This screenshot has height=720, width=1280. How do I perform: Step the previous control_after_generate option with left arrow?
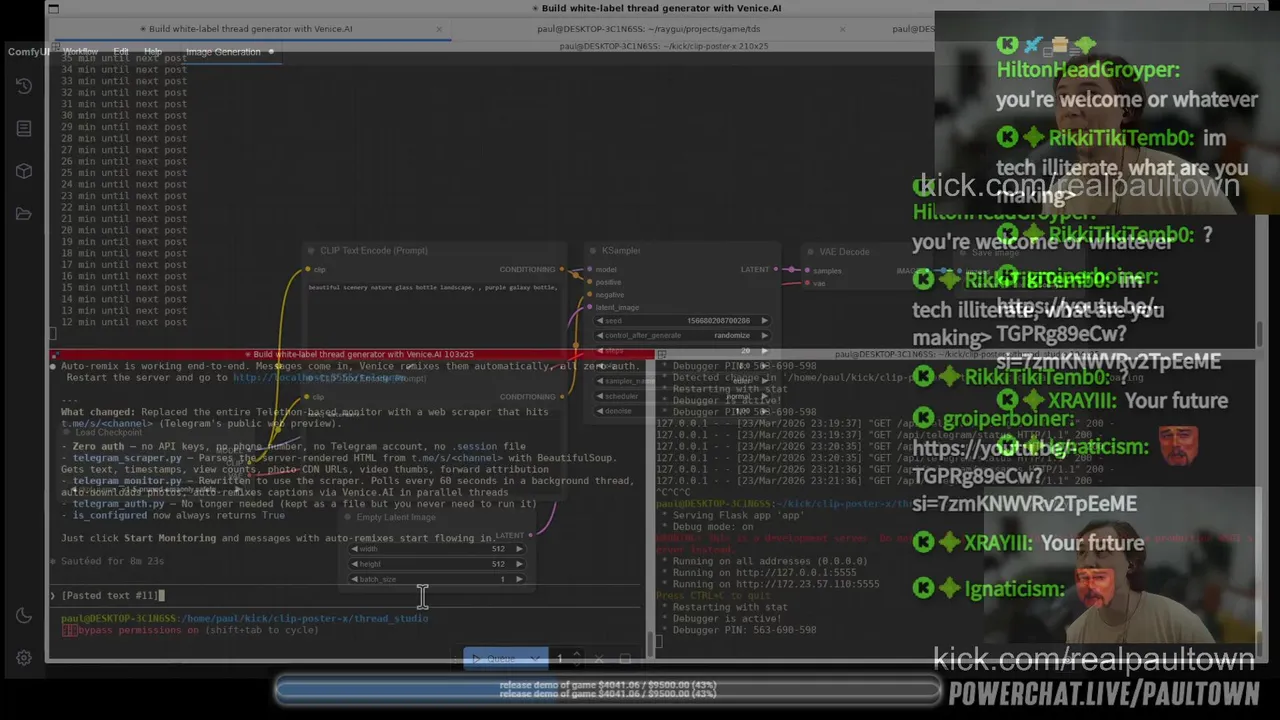pos(598,336)
